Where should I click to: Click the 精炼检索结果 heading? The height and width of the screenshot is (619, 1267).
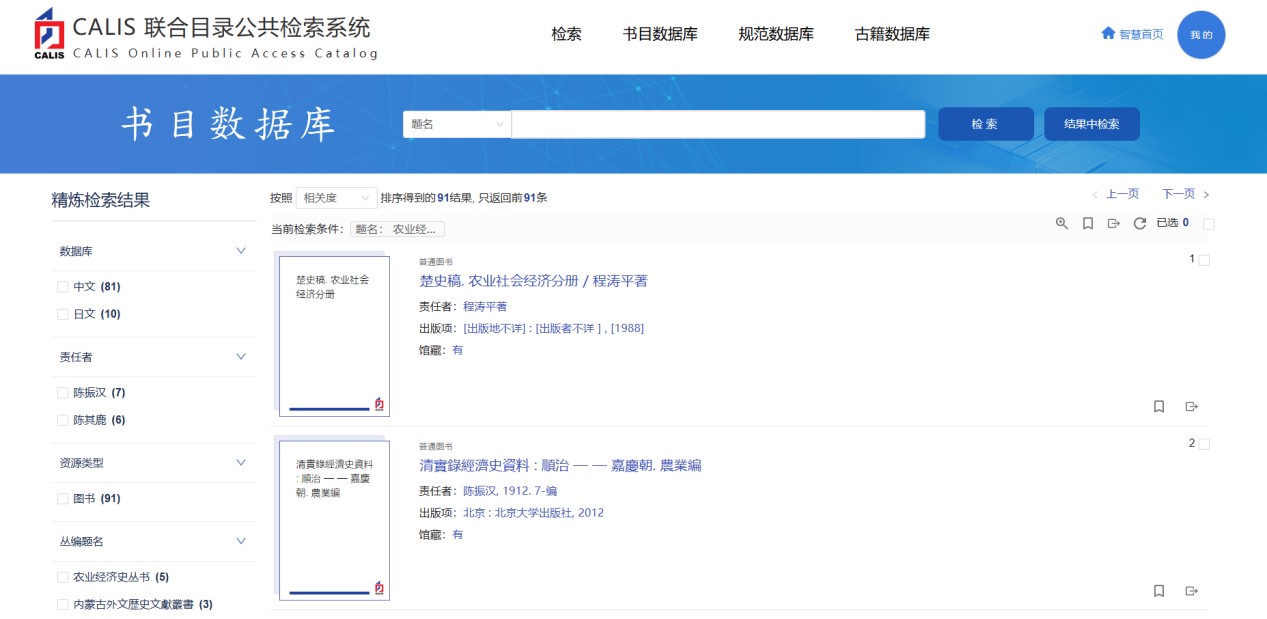coord(101,200)
